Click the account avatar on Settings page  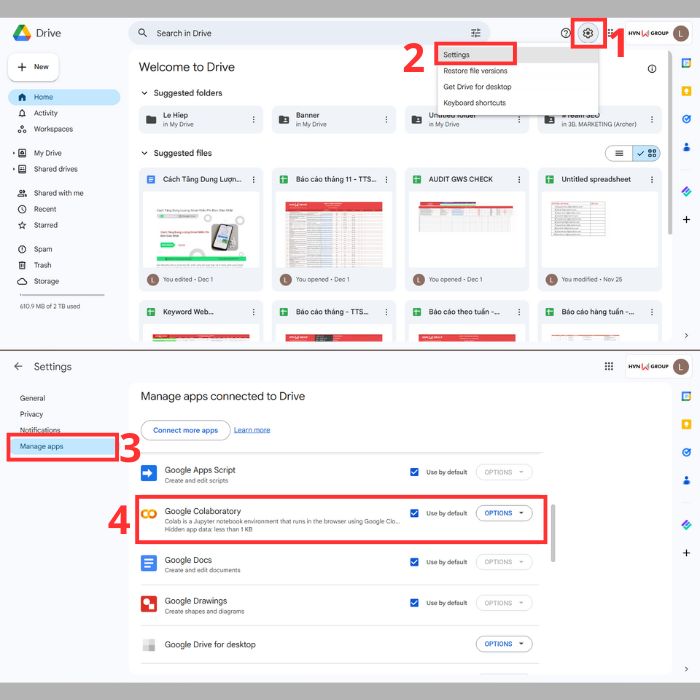point(681,367)
